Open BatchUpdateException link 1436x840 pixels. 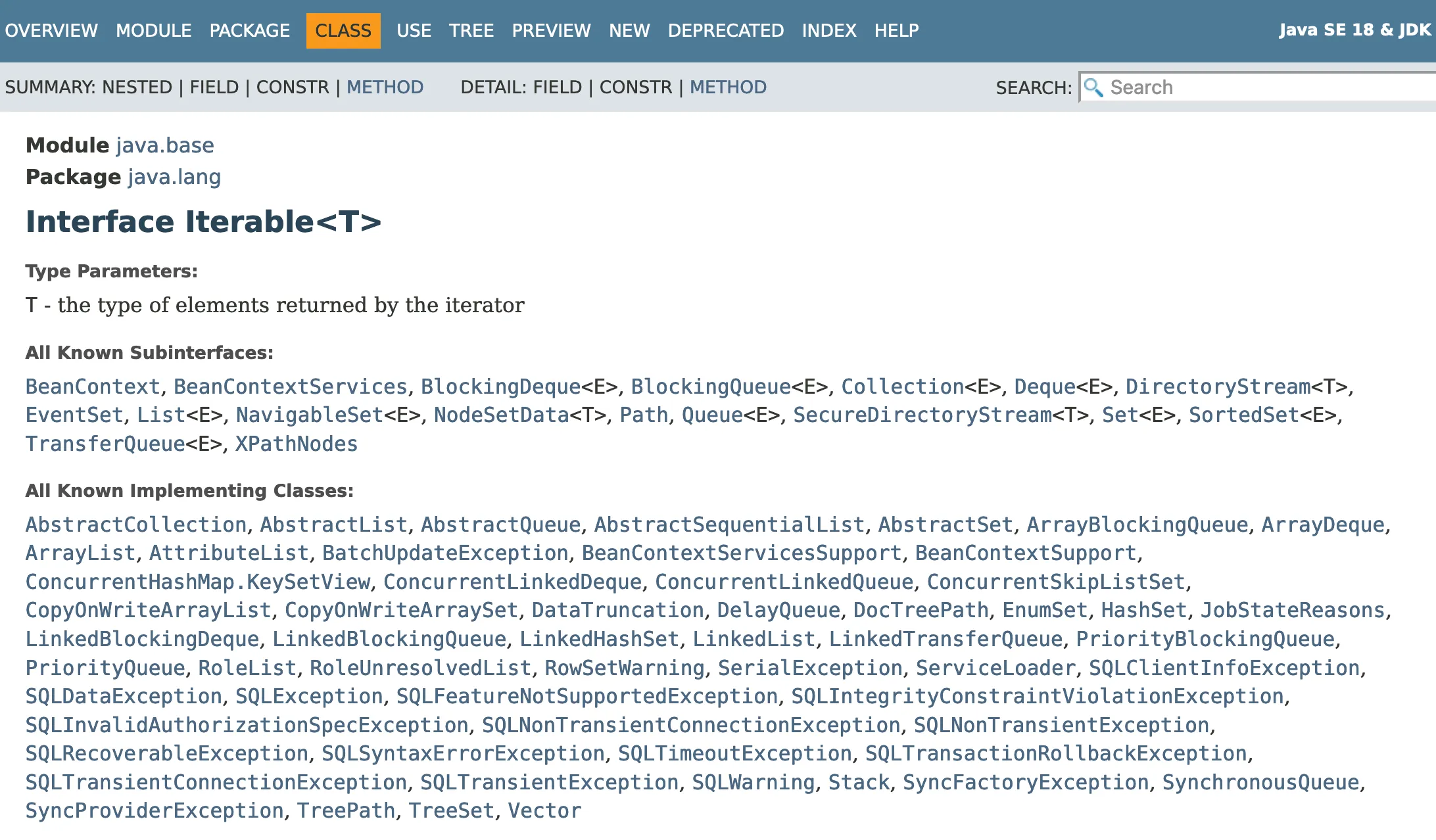pos(445,553)
